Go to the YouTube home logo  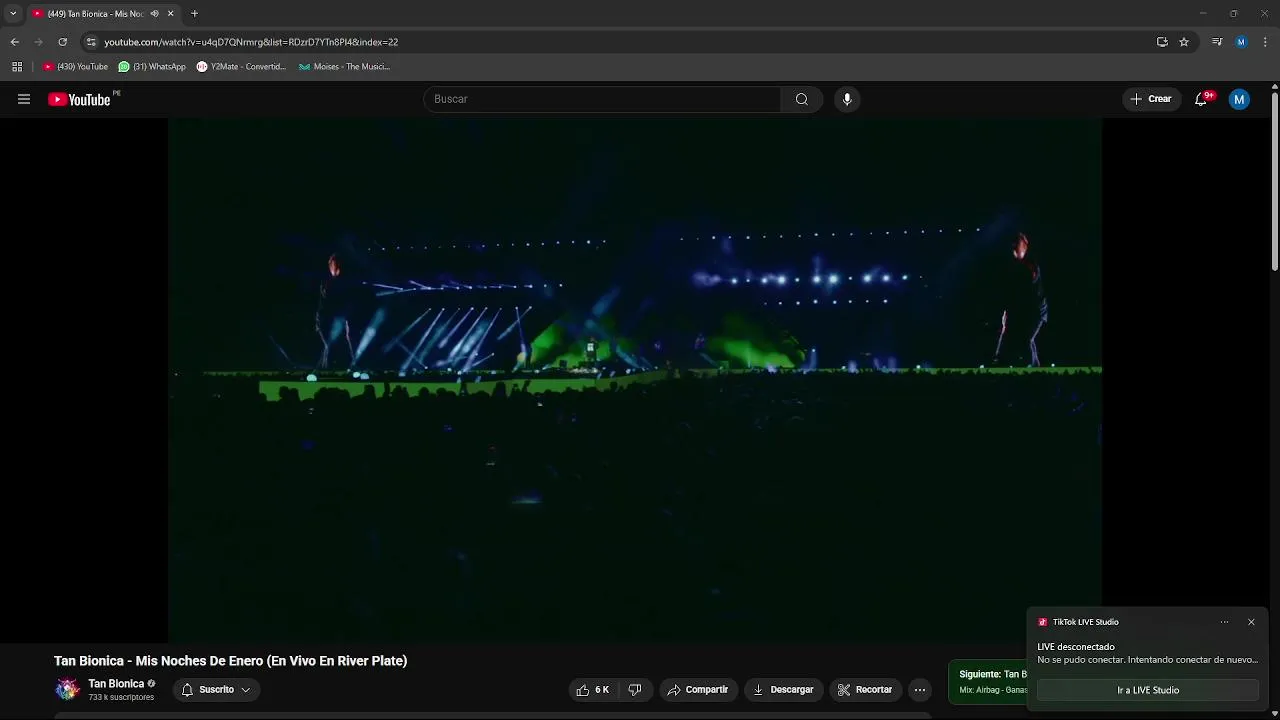tap(79, 99)
